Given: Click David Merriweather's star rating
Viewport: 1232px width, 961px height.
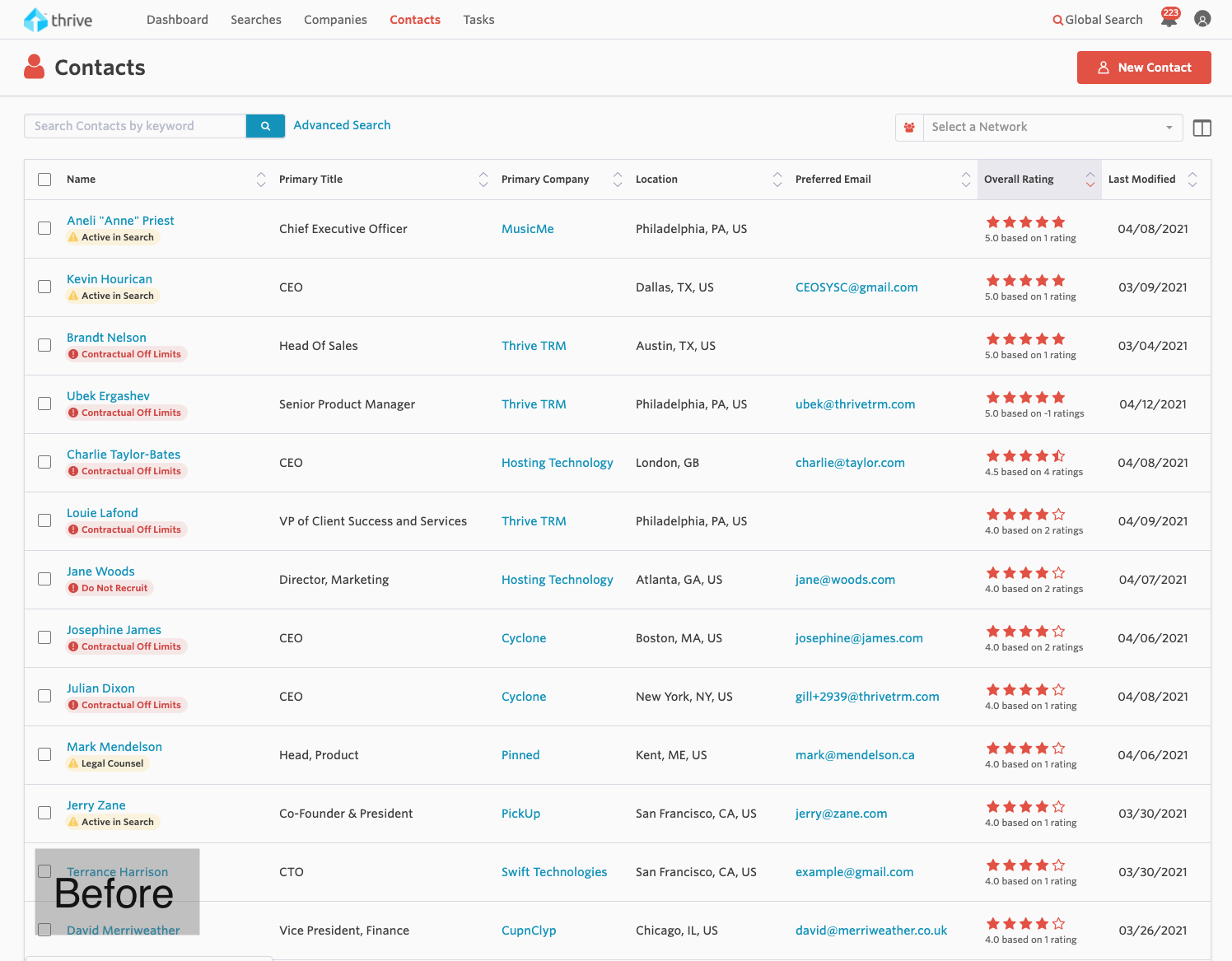Looking at the screenshot, I should (x=1025, y=923).
